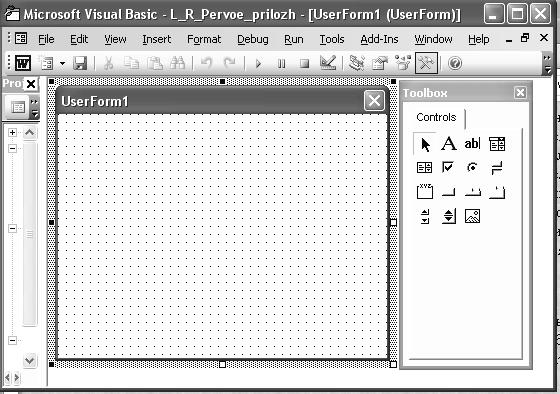The height and width of the screenshot is (394, 560).
Task: Expand the plus node in Project tree
Action: click(12, 133)
